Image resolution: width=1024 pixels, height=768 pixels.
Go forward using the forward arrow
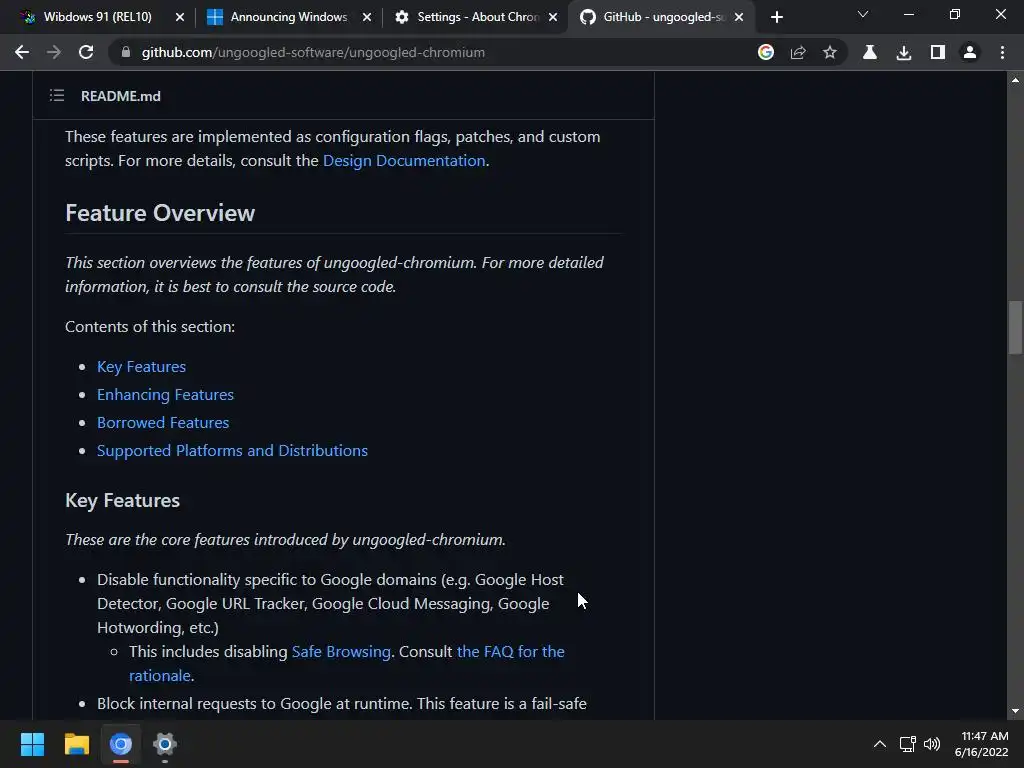tap(54, 52)
